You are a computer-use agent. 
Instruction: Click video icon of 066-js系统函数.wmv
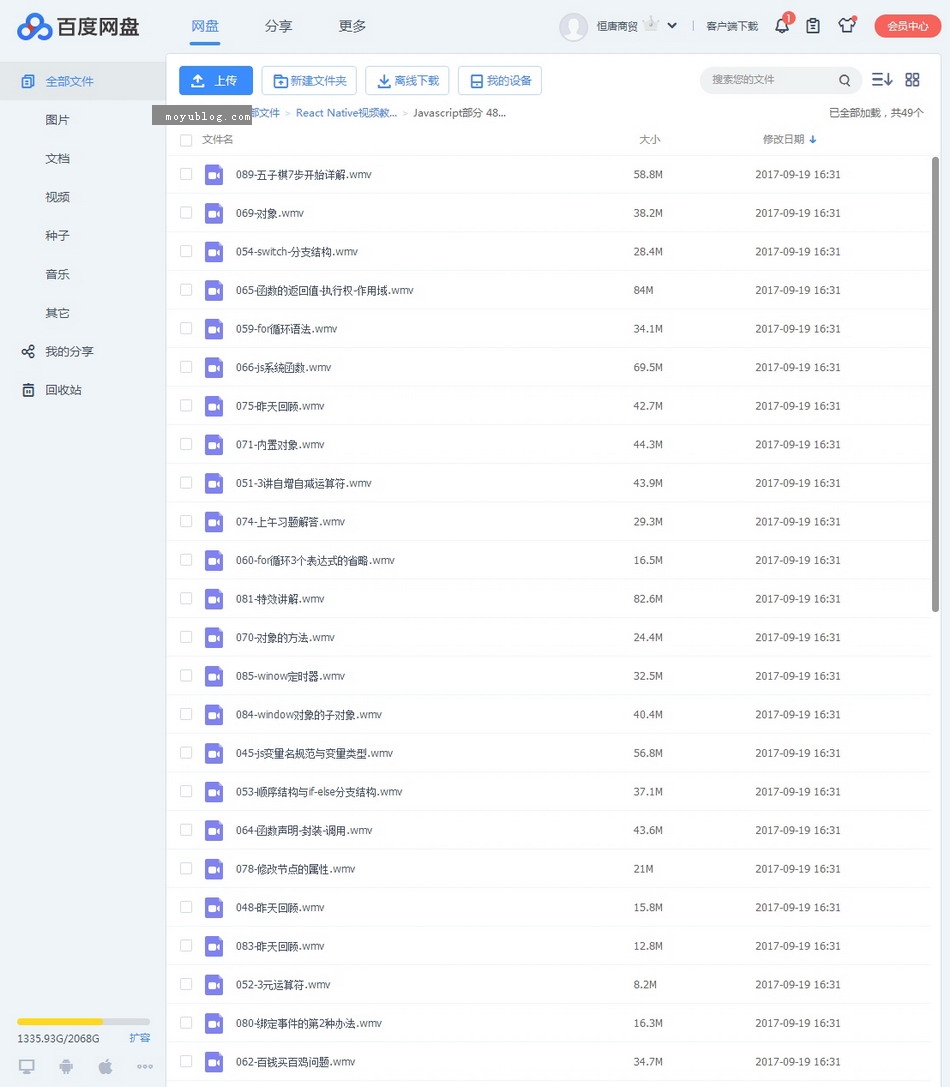coord(214,367)
